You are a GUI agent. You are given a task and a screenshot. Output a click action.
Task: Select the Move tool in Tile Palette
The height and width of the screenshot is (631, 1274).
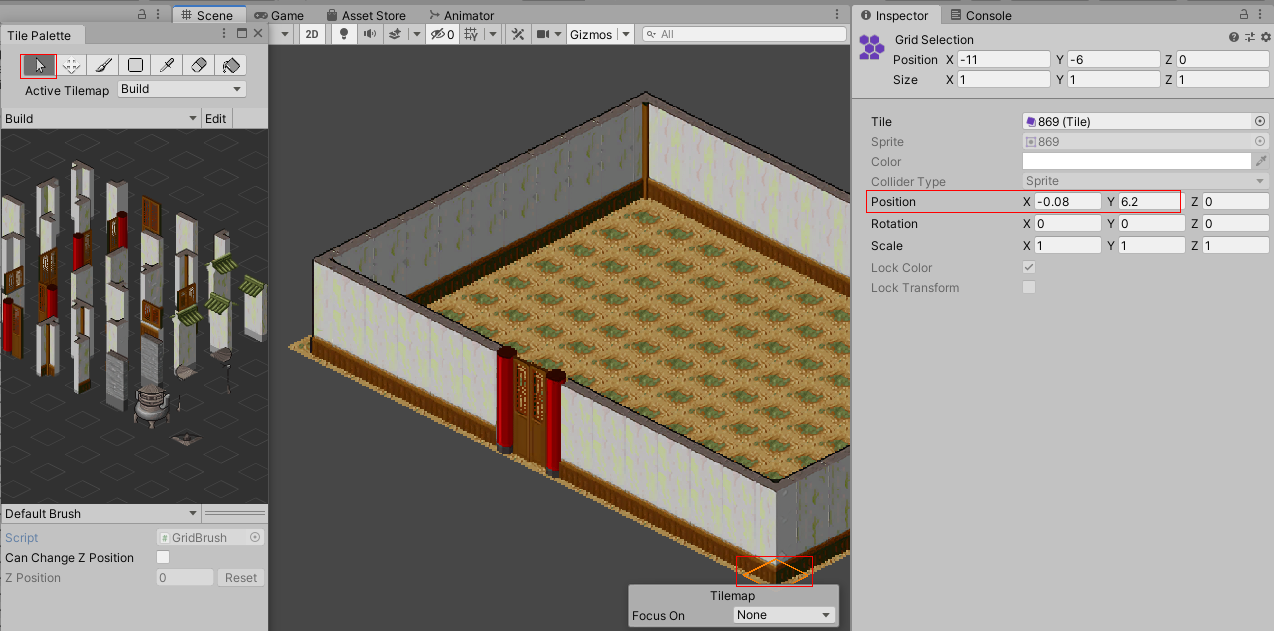70,65
